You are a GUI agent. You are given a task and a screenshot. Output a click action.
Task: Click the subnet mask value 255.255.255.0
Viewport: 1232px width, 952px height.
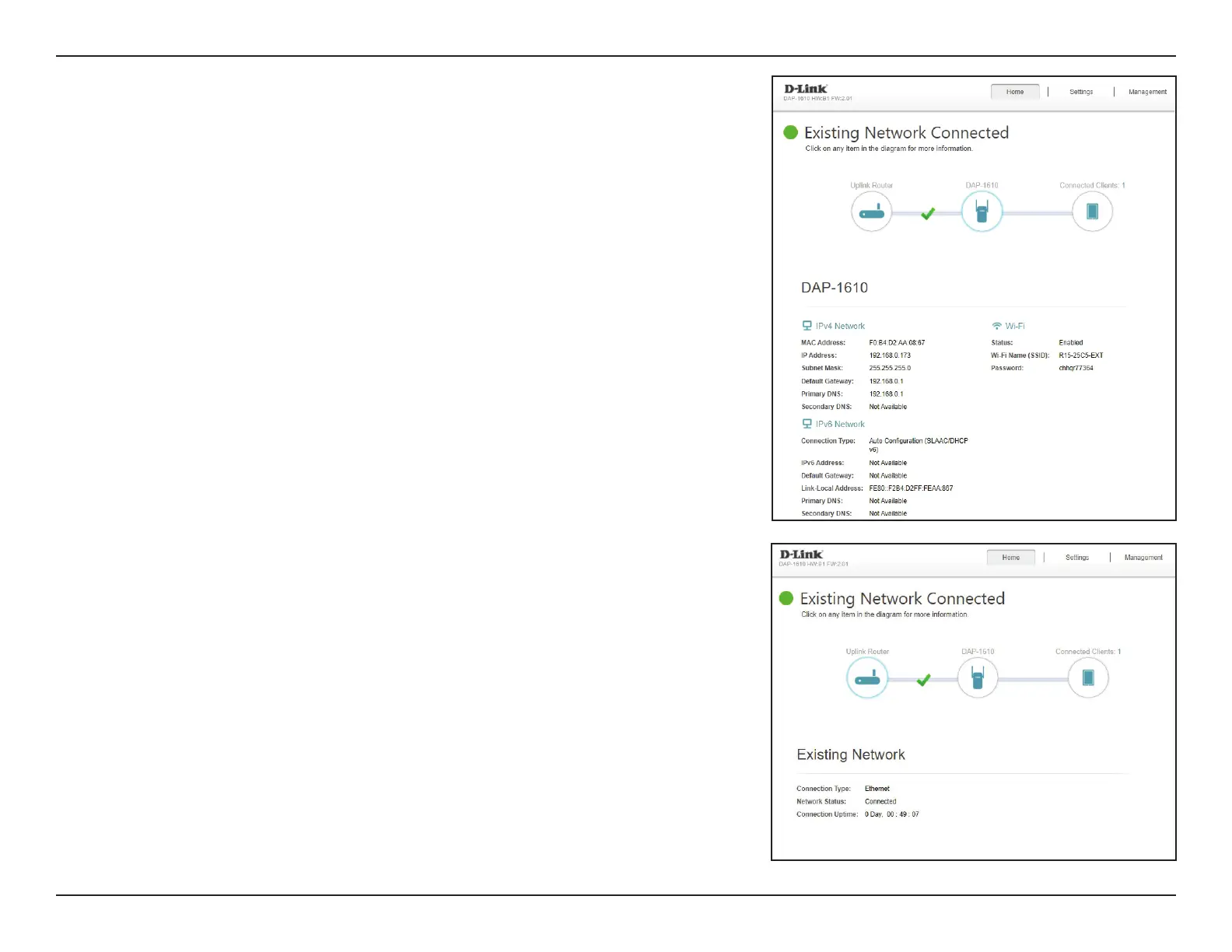point(890,368)
